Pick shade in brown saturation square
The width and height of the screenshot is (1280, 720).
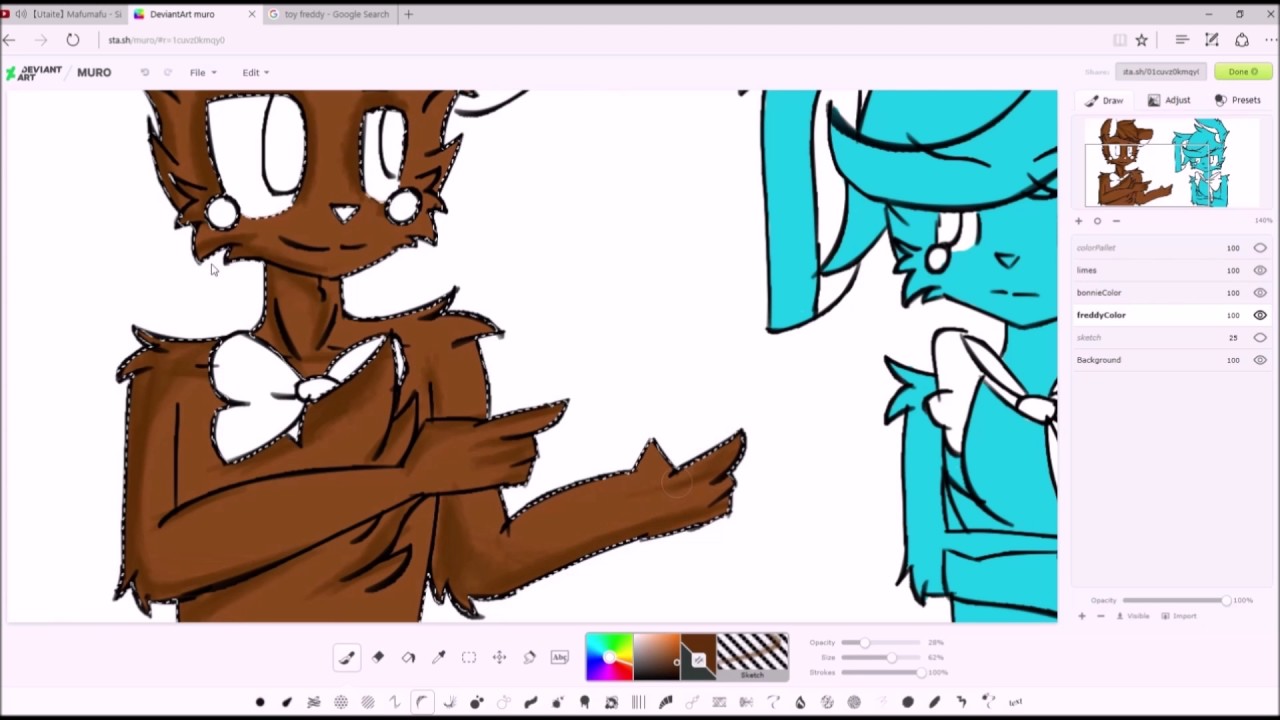(657, 657)
